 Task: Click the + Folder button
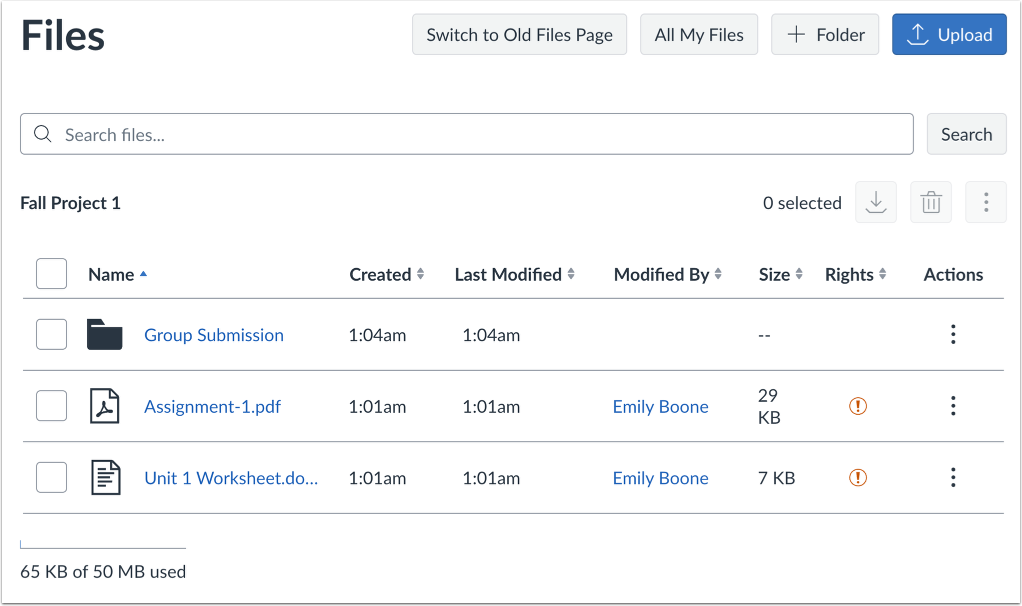tap(825, 35)
